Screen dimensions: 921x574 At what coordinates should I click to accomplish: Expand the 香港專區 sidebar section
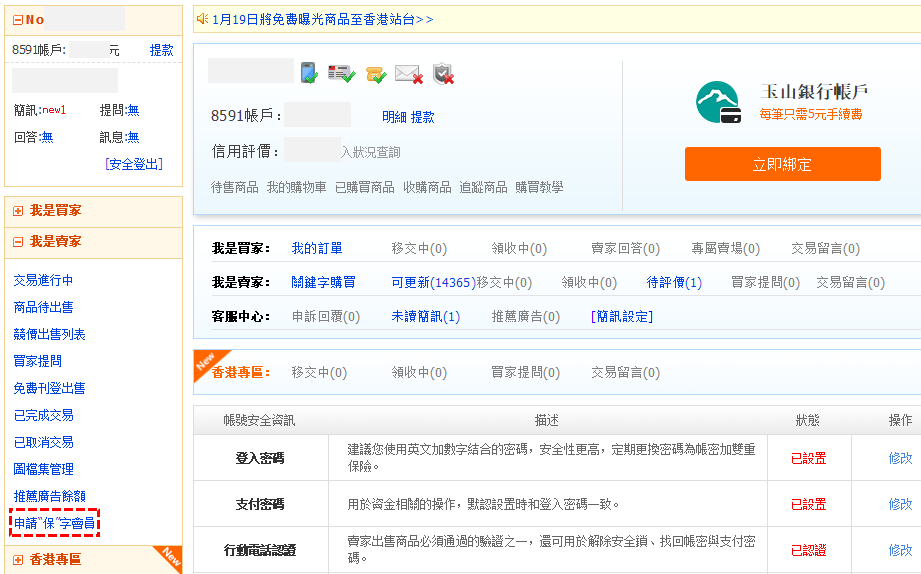click(17, 560)
